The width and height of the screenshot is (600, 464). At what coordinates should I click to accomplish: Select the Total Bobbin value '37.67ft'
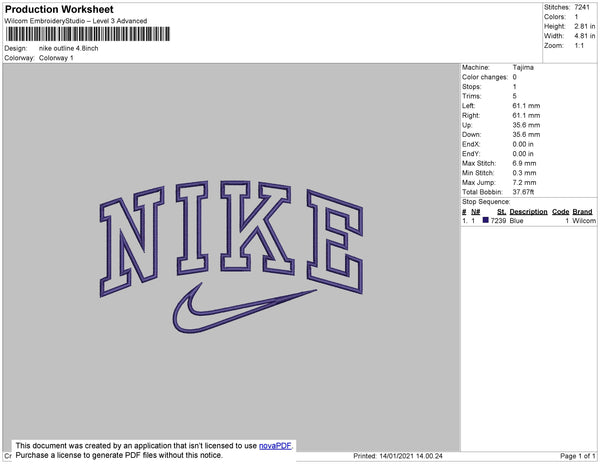(523, 192)
